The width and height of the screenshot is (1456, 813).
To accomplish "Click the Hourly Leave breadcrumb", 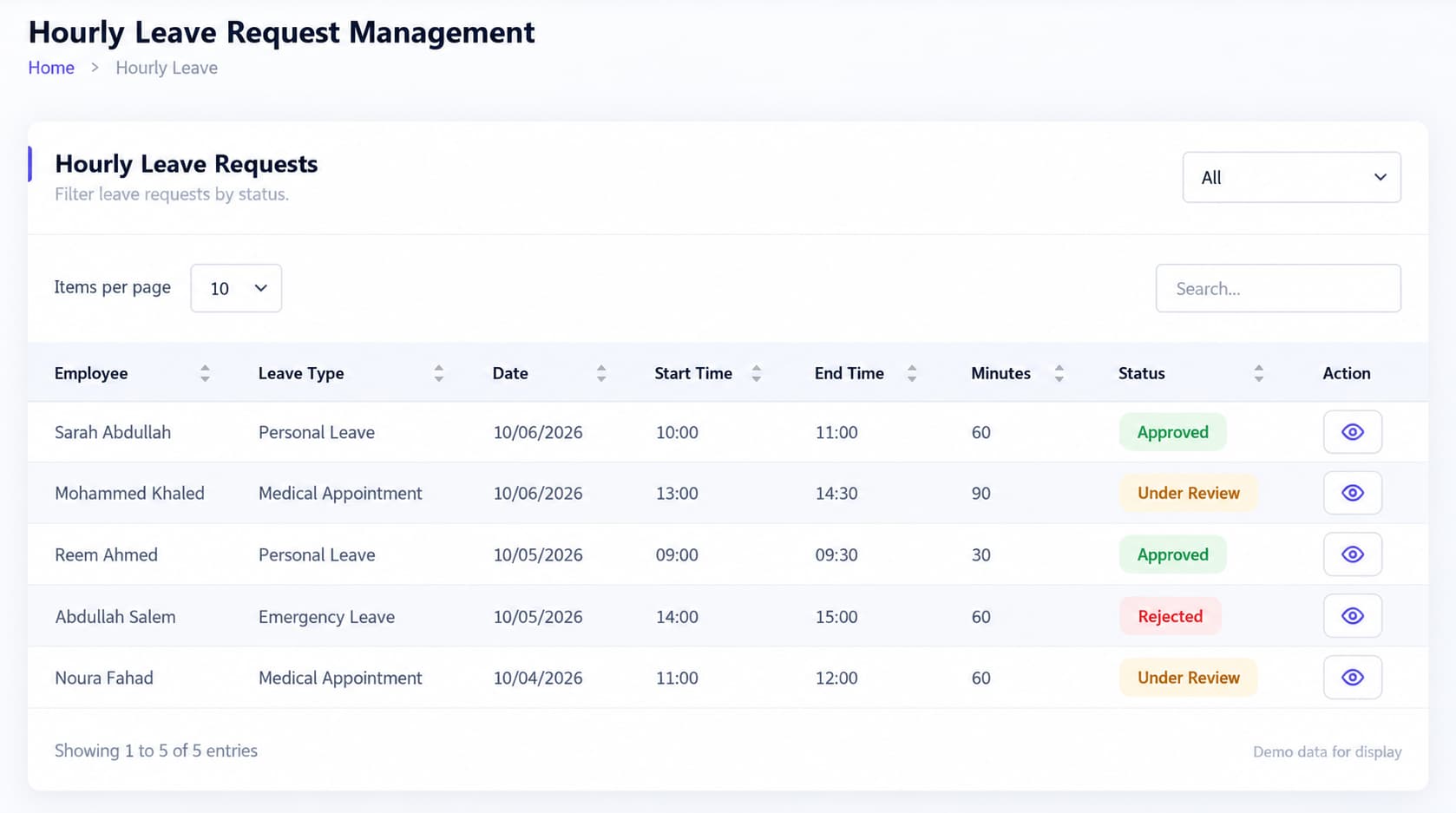I will (x=167, y=68).
